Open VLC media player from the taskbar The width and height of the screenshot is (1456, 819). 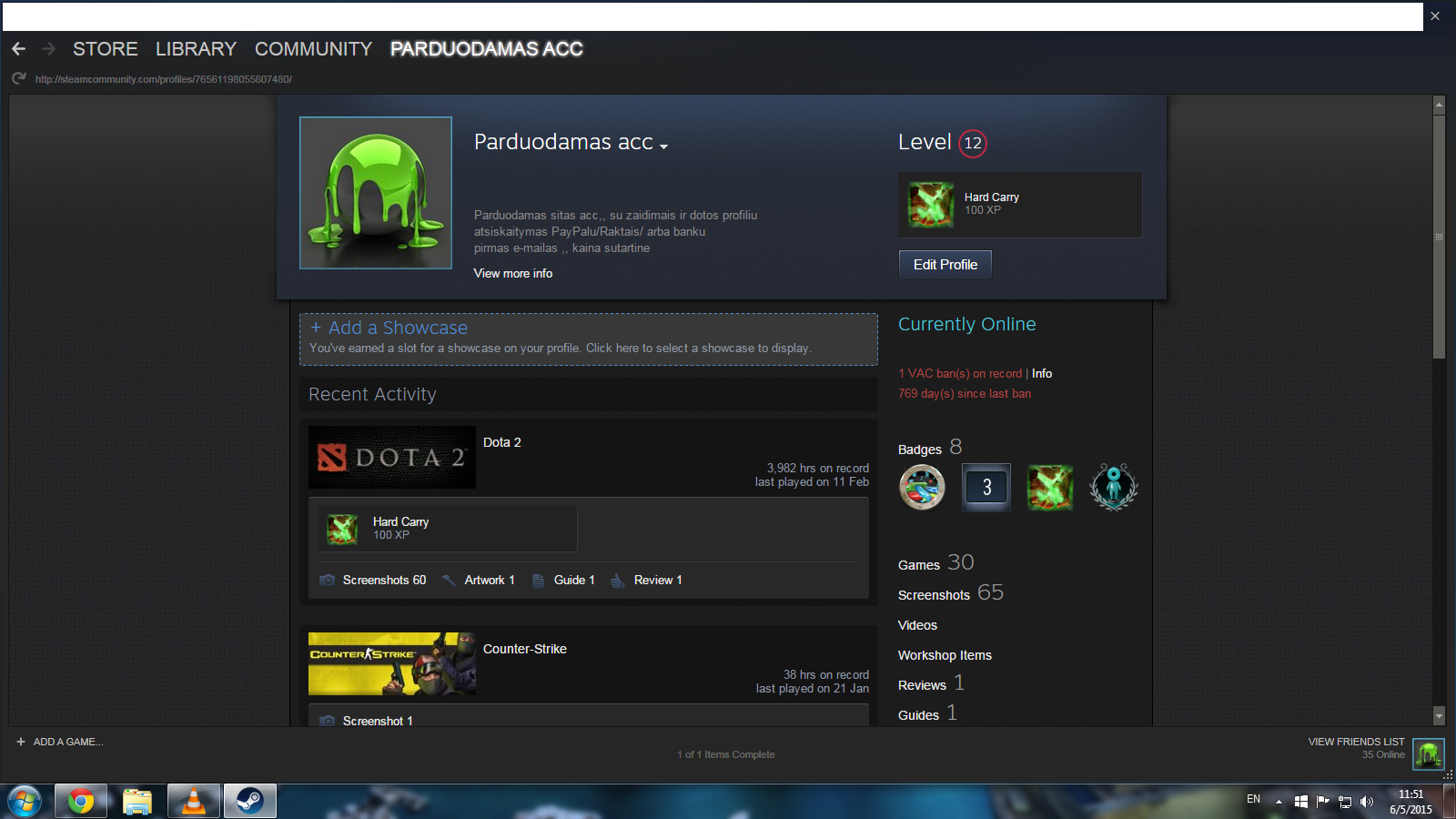point(194,802)
